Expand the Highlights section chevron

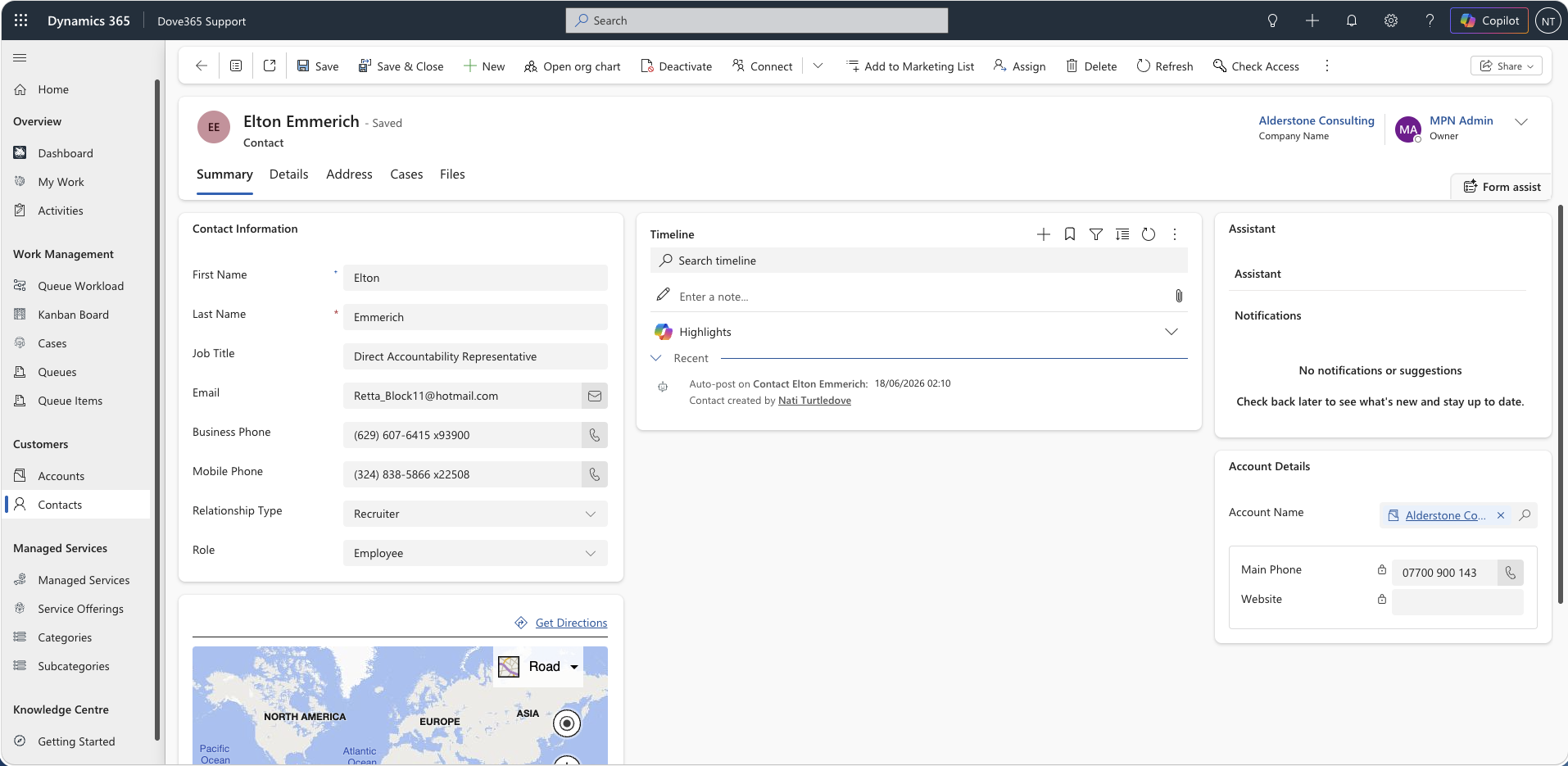pyautogui.click(x=1171, y=332)
